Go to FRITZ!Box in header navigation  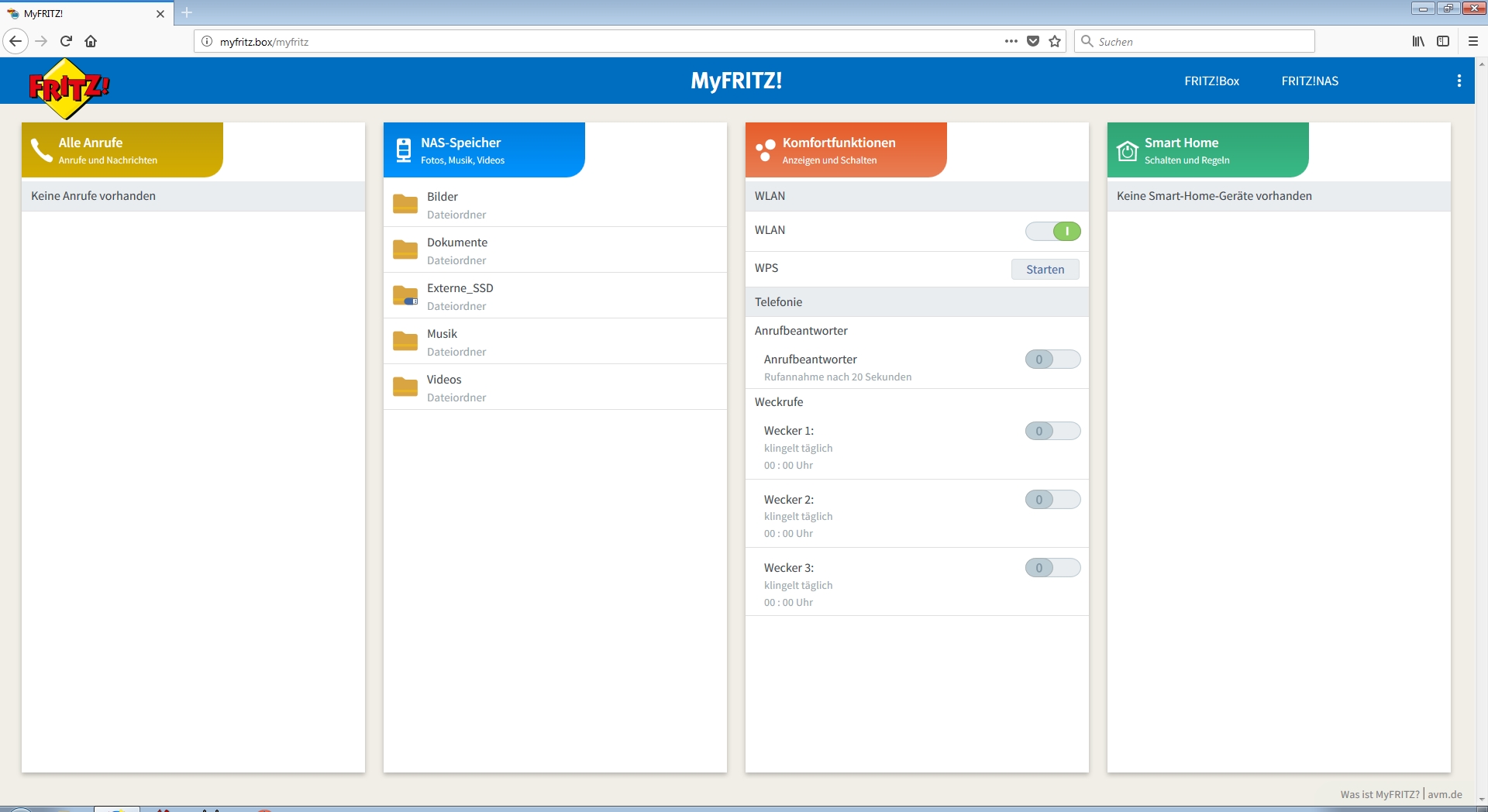coord(1211,81)
